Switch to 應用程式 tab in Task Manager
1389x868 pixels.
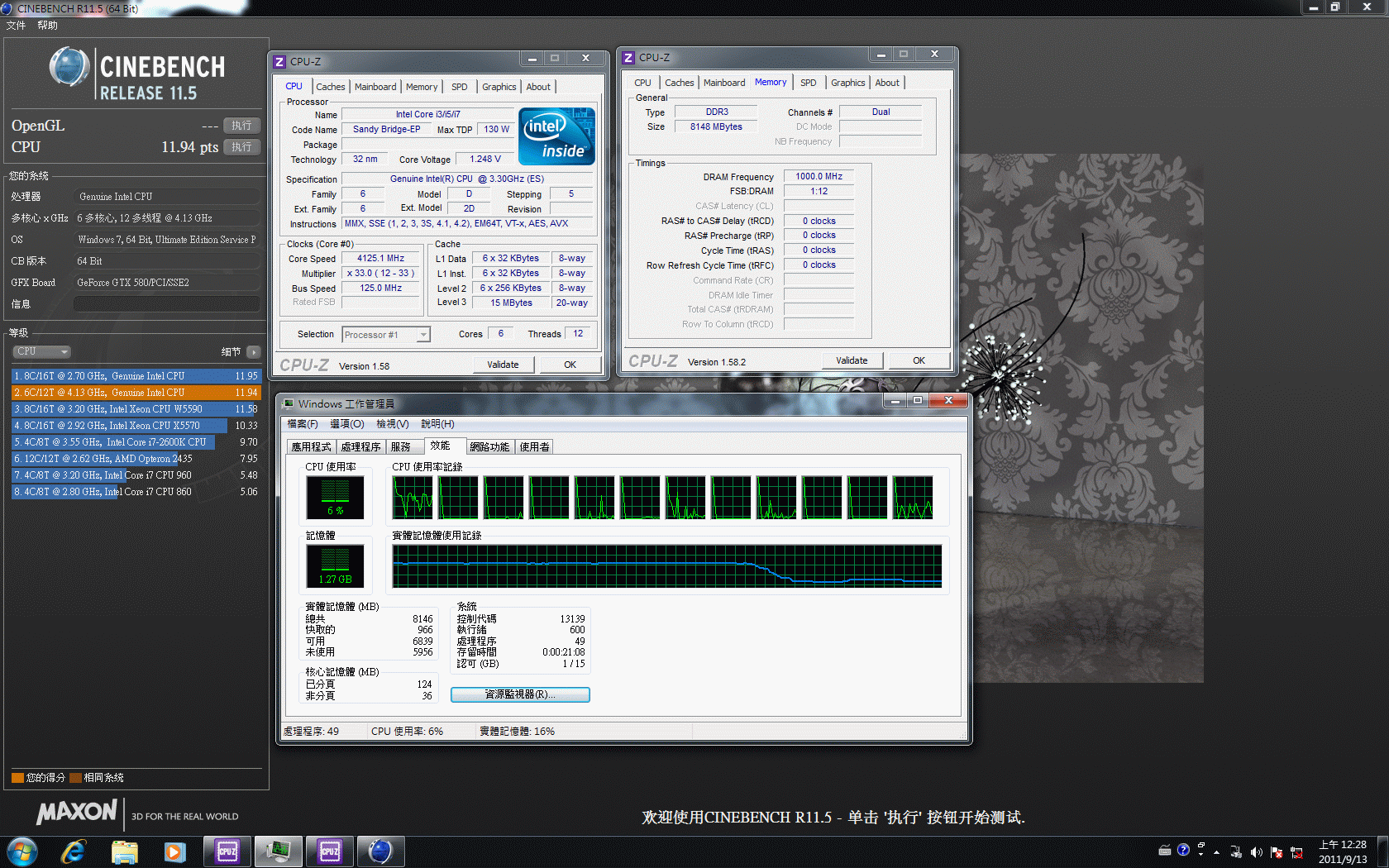(311, 446)
